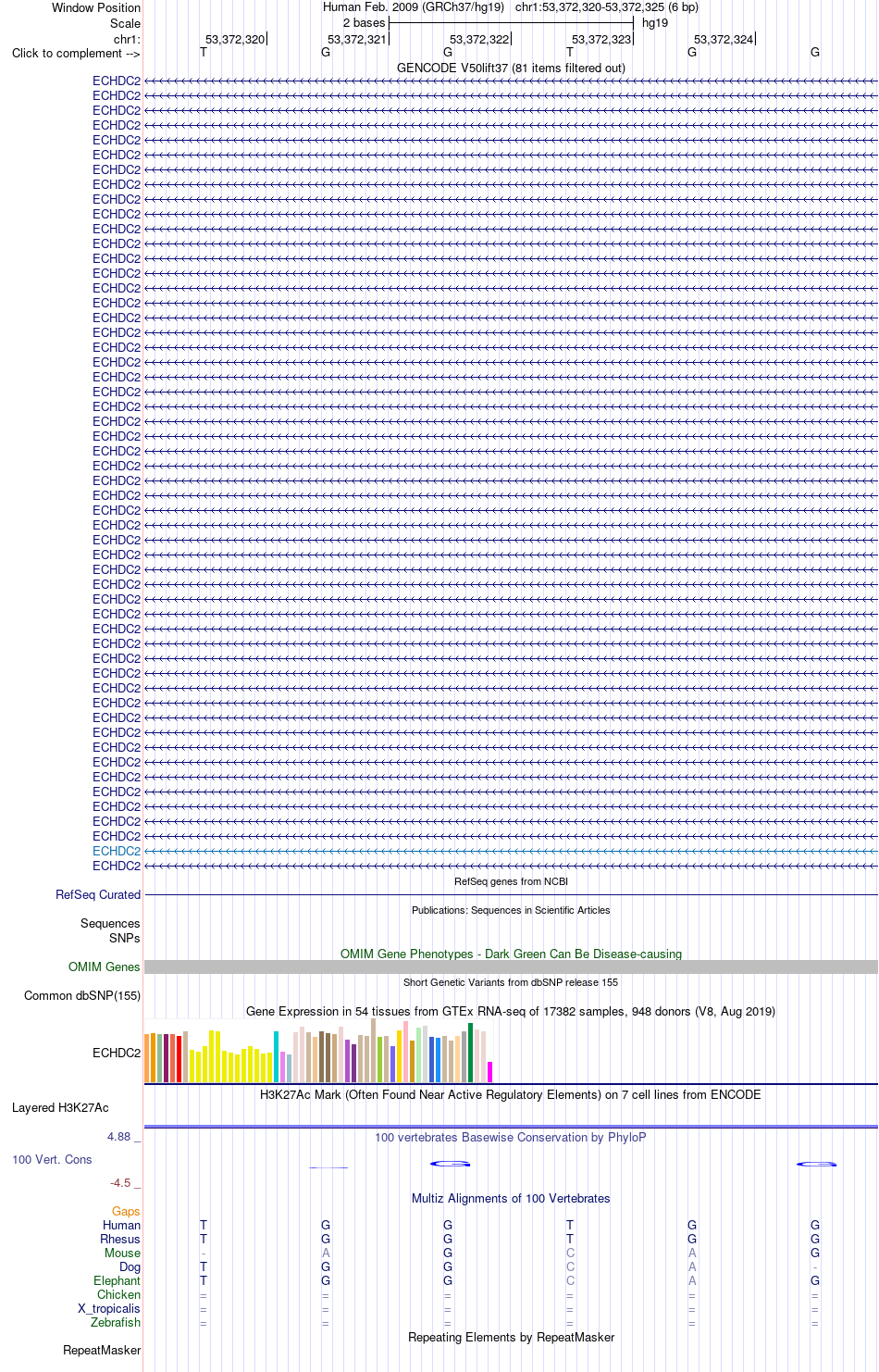The width and height of the screenshot is (879, 1372).
Task: Click the Mouse alignment row label
Action: [x=122, y=1254]
